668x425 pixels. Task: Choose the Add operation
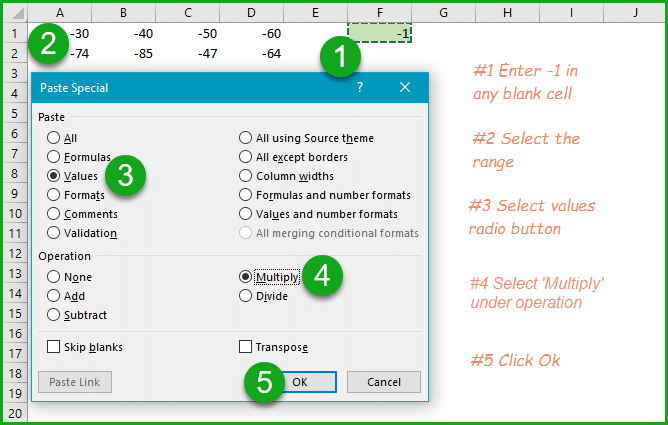coord(53,296)
